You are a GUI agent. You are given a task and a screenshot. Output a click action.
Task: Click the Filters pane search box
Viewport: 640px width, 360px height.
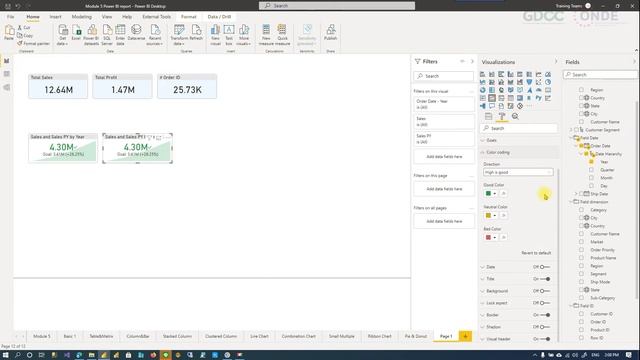[444, 76]
